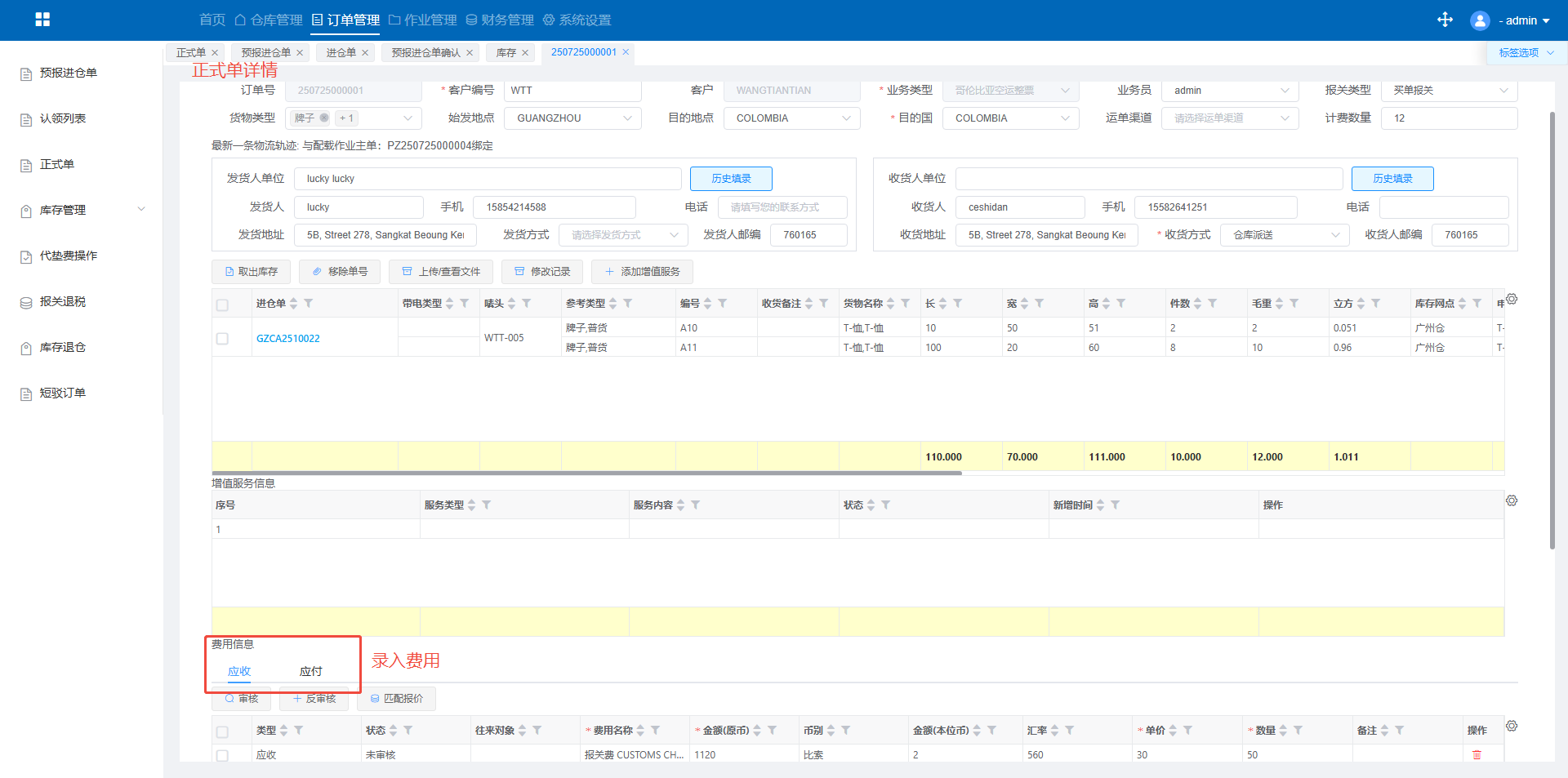Click red delete icon in fee row

tap(1477, 754)
